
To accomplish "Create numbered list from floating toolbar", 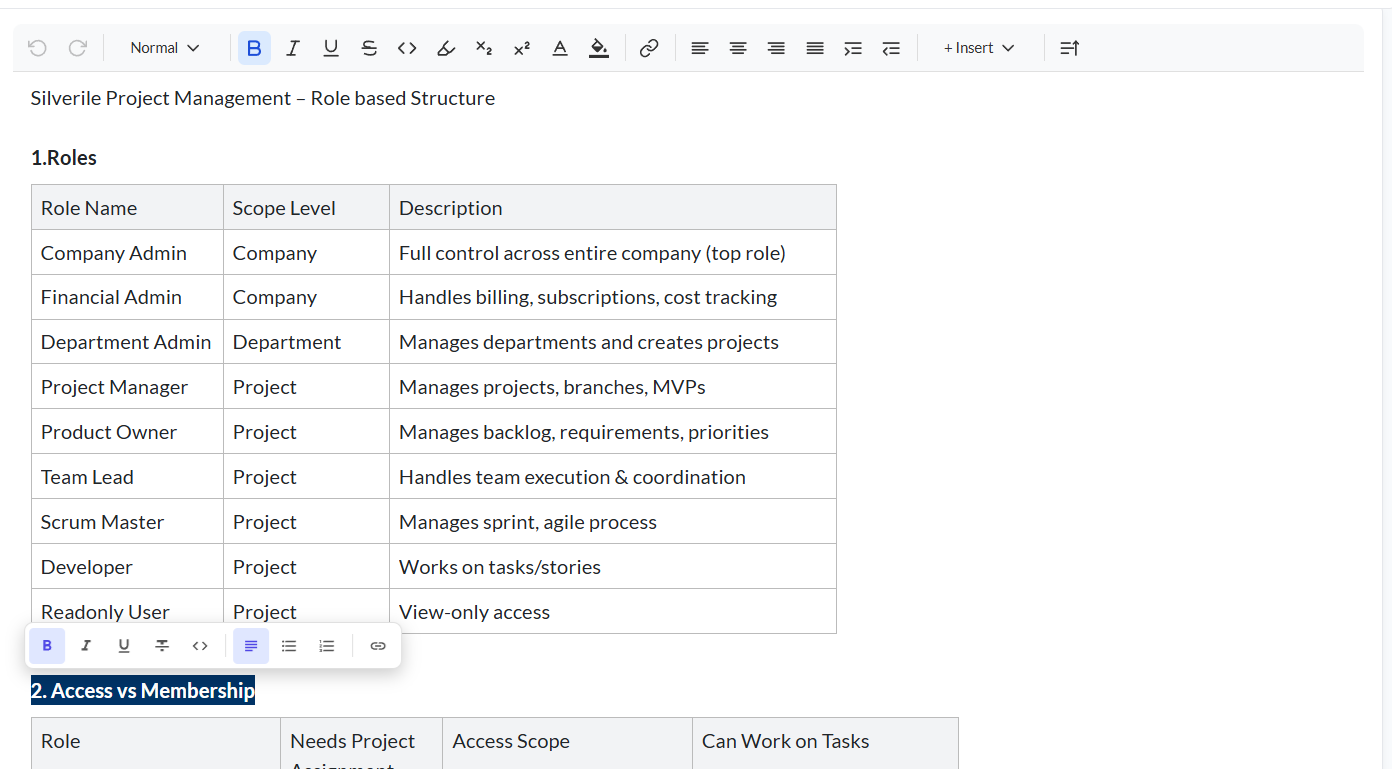I will point(327,646).
